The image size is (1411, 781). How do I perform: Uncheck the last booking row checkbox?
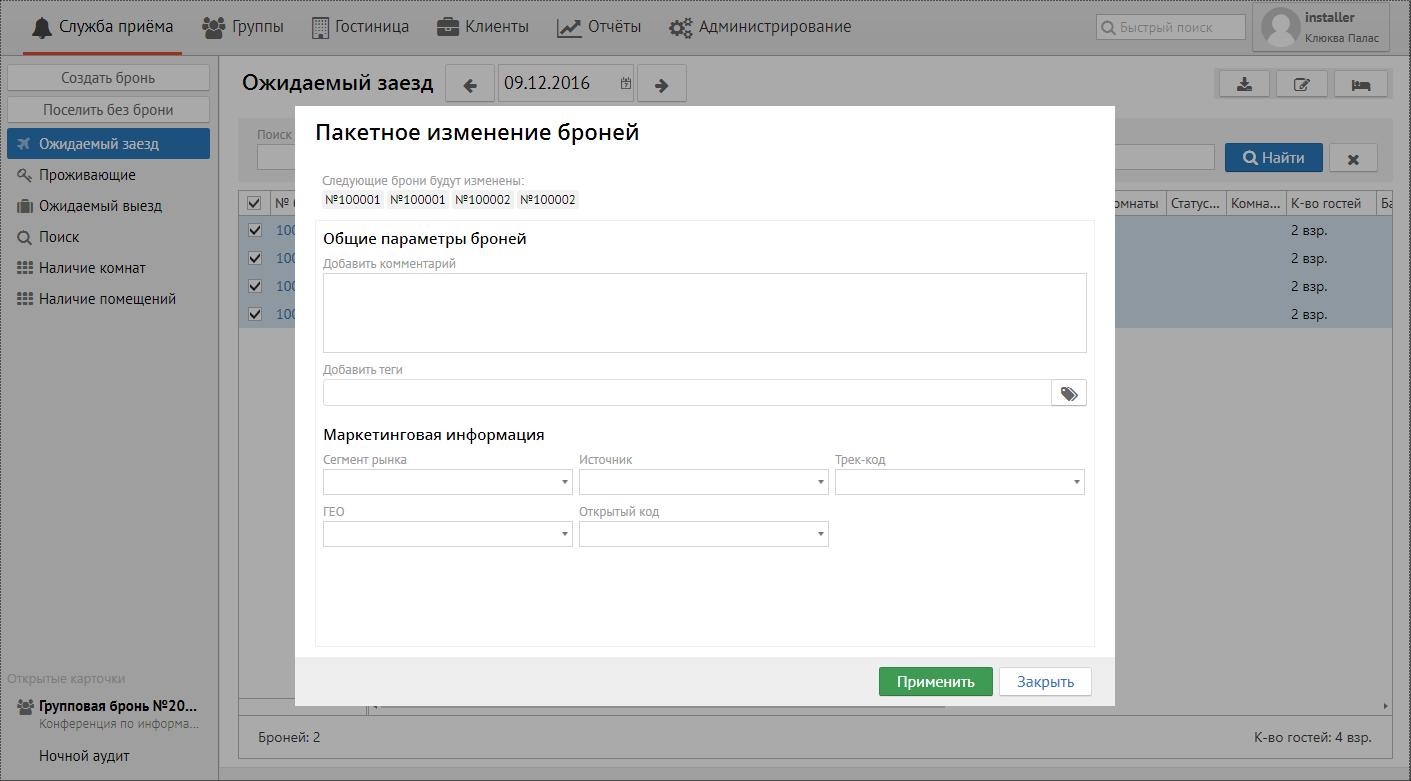254,314
